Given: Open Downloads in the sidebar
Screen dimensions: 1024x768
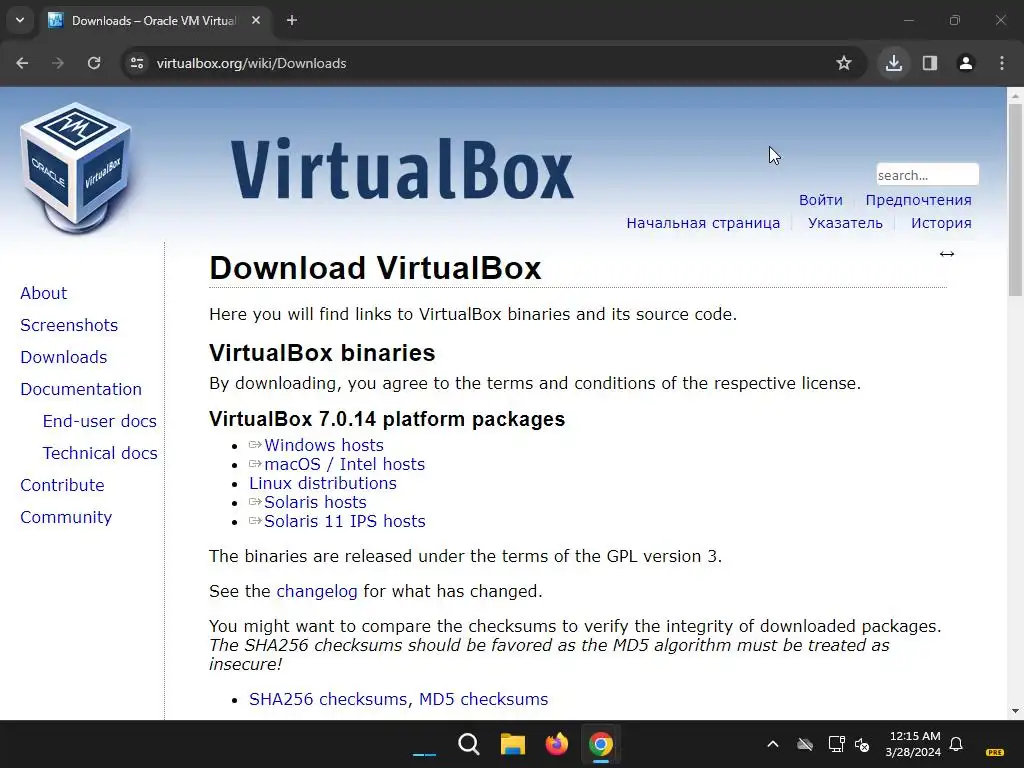Looking at the screenshot, I should click(64, 357).
